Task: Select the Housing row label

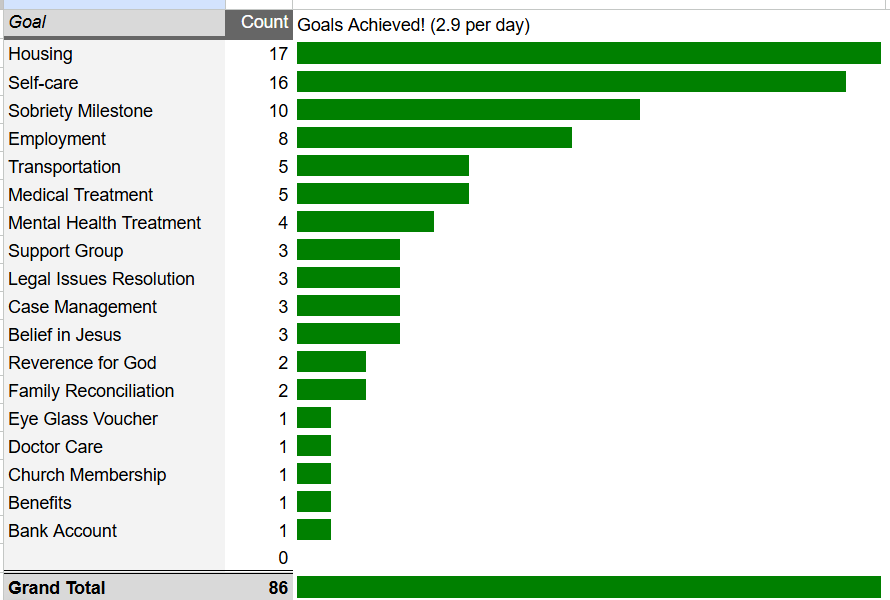Action: [x=40, y=54]
